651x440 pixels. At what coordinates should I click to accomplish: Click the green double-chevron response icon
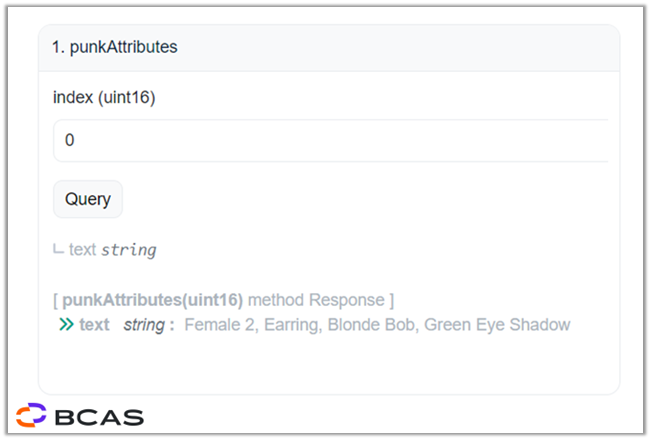pos(66,324)
